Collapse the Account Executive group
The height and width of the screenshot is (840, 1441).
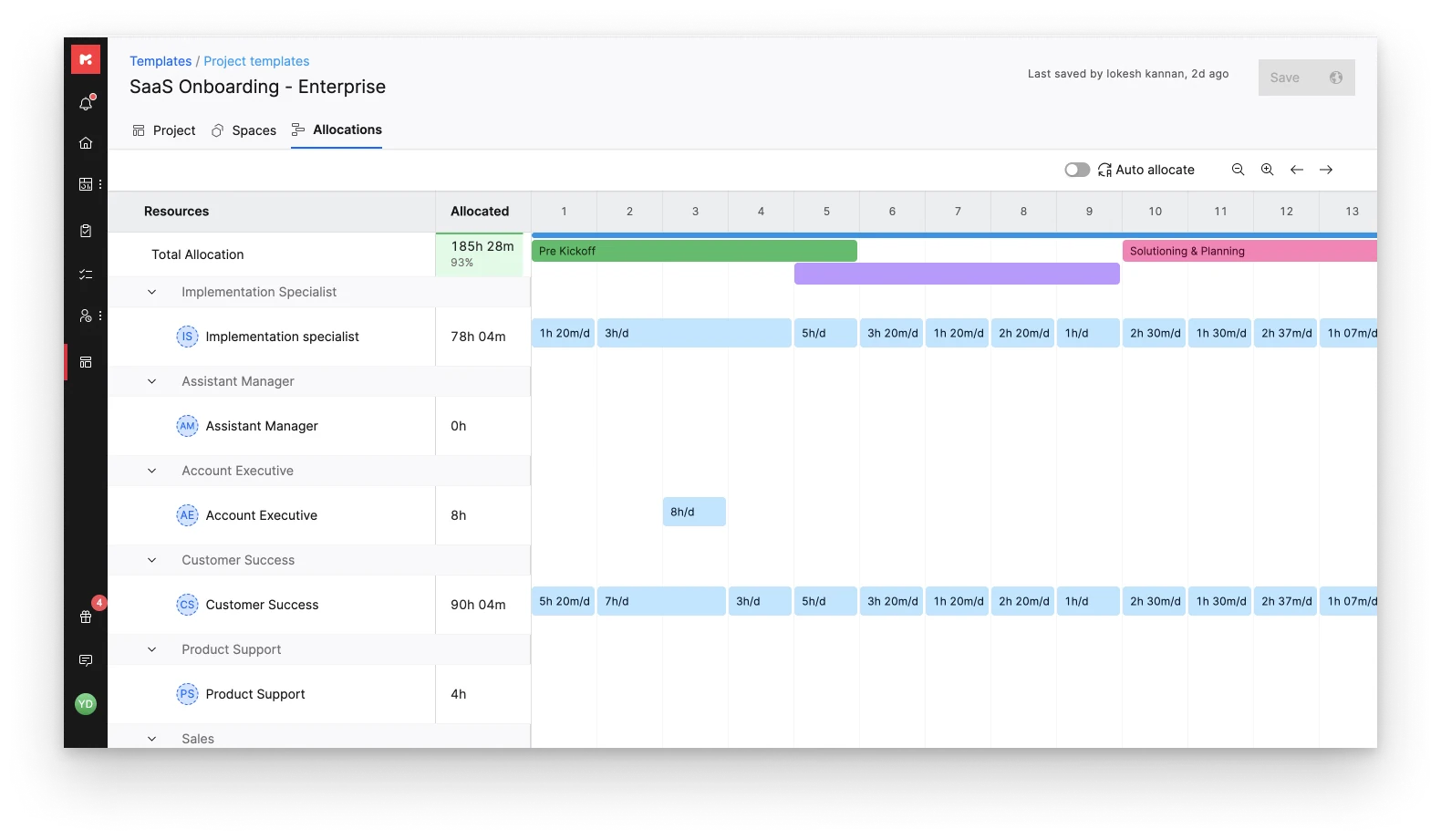point(152,471)
